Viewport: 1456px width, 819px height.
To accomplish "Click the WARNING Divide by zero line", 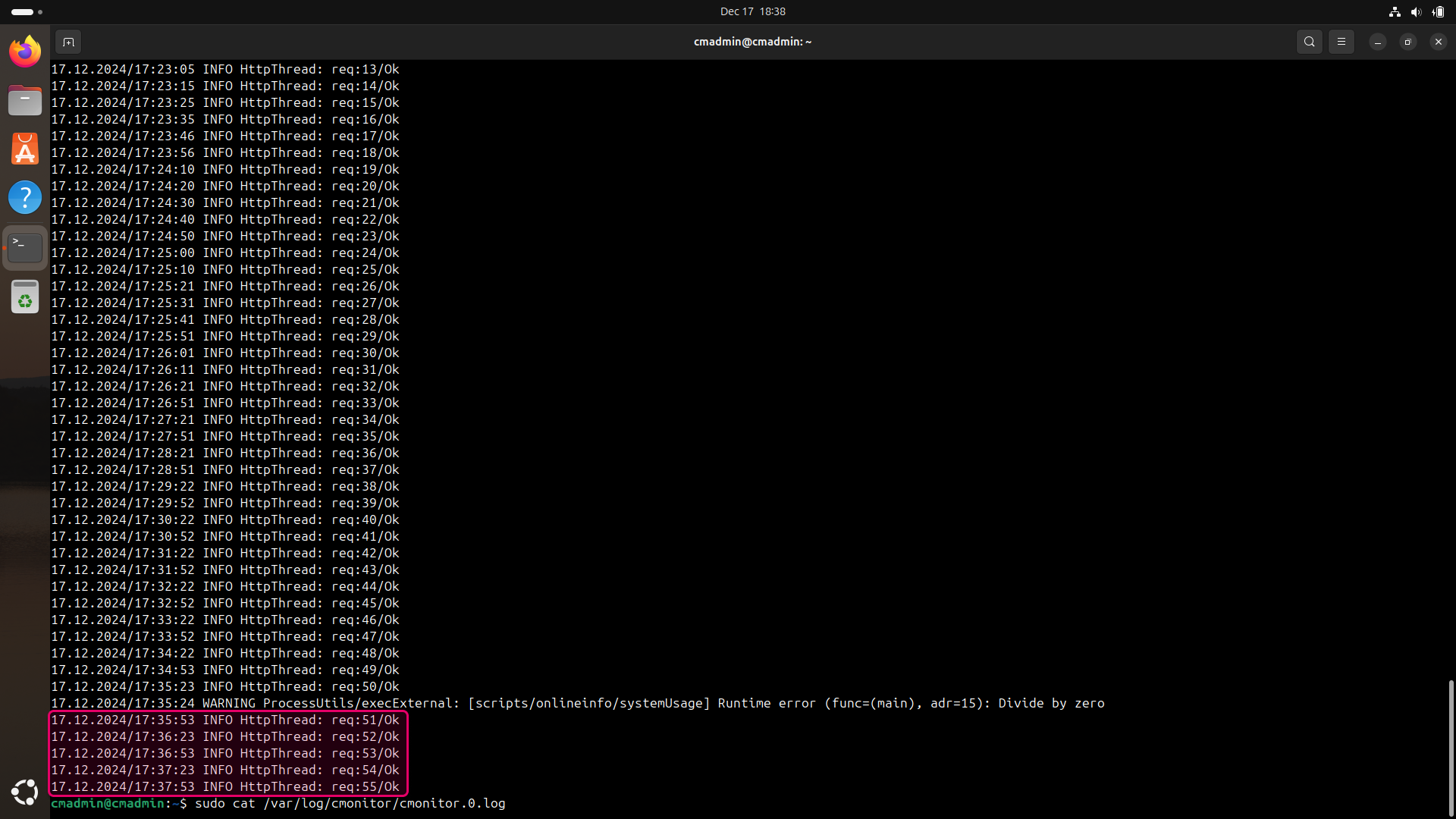I will coord(578,703).
